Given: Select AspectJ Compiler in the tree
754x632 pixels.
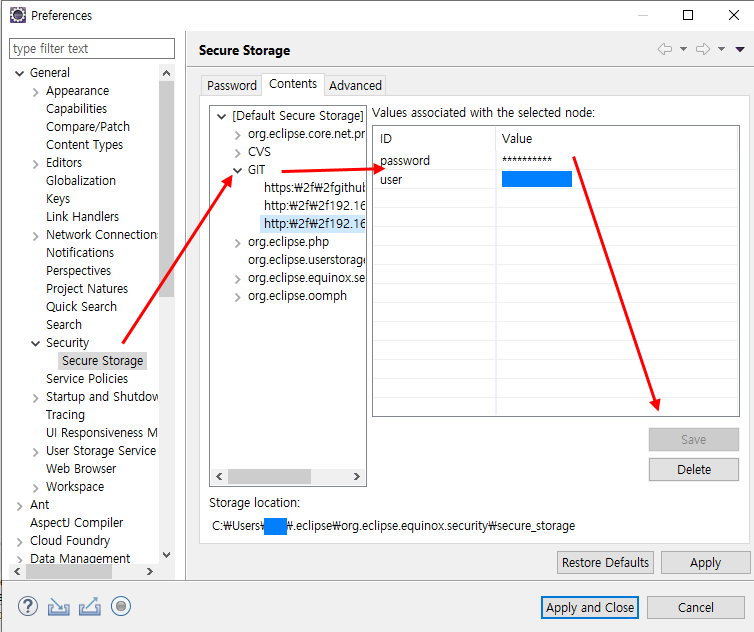Looking at the screenshot, I should [x=76, y=523].
